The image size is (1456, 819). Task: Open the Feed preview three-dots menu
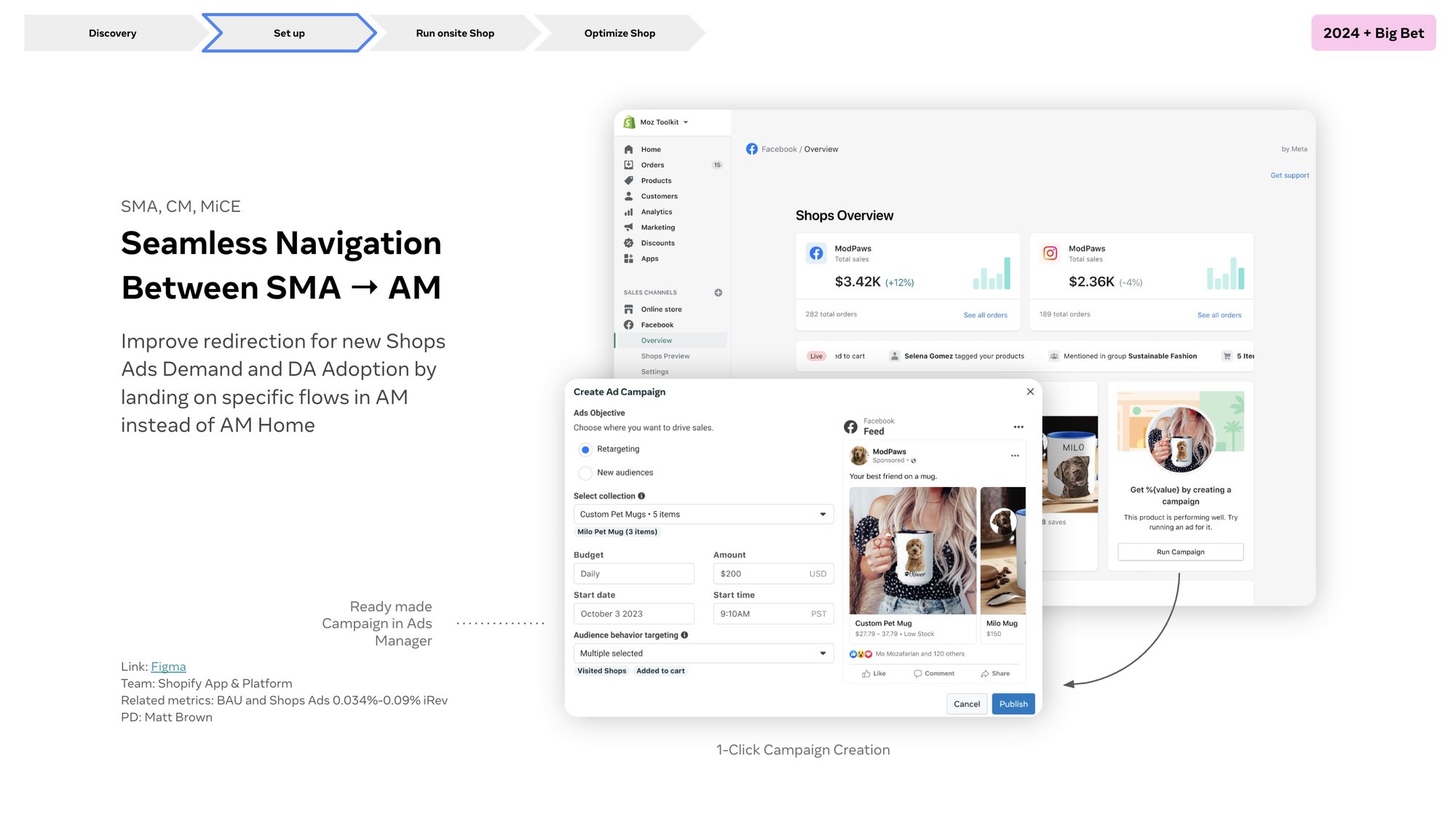1018,427
